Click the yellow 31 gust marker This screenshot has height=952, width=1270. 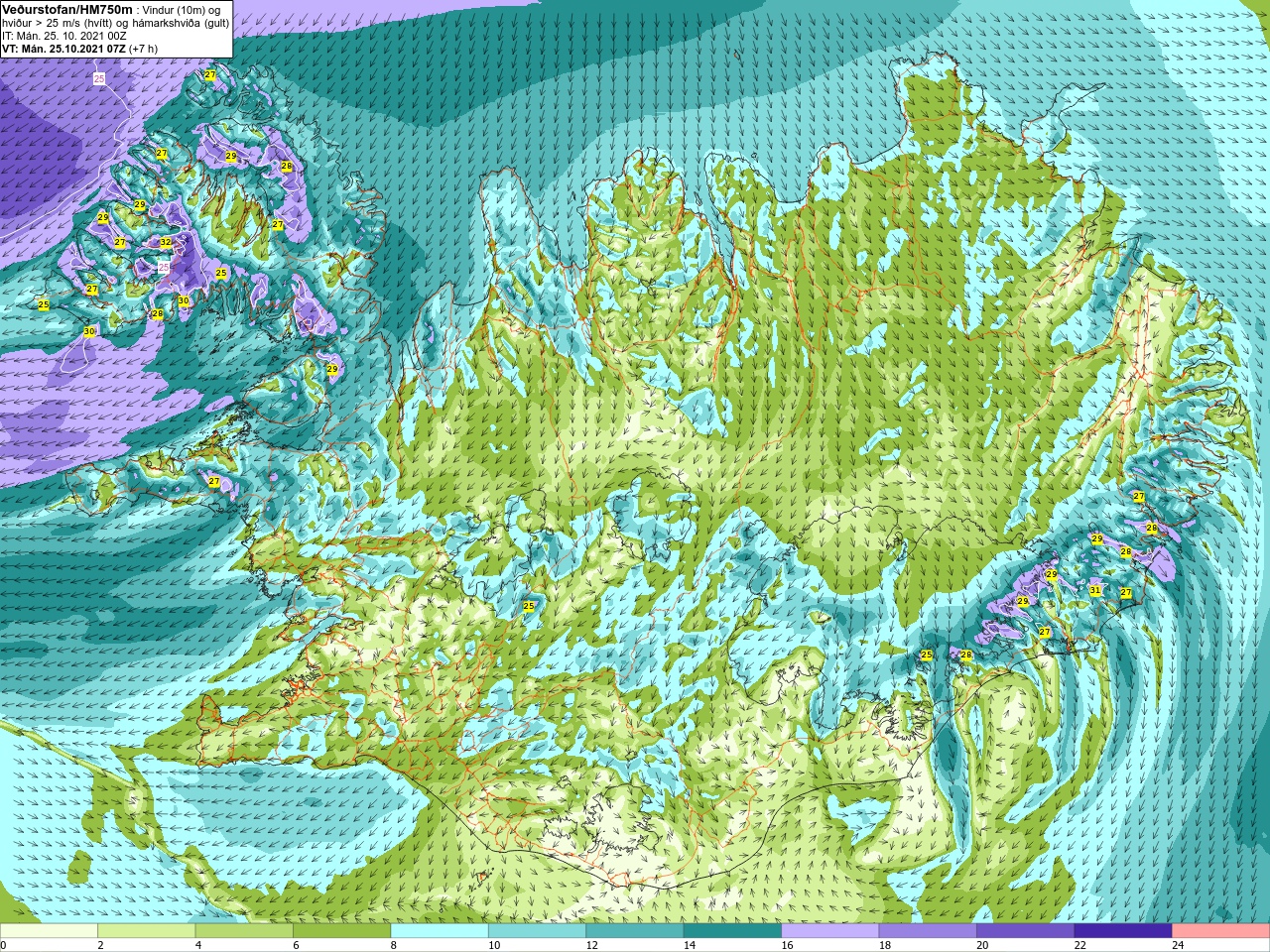pos(1095,590)
